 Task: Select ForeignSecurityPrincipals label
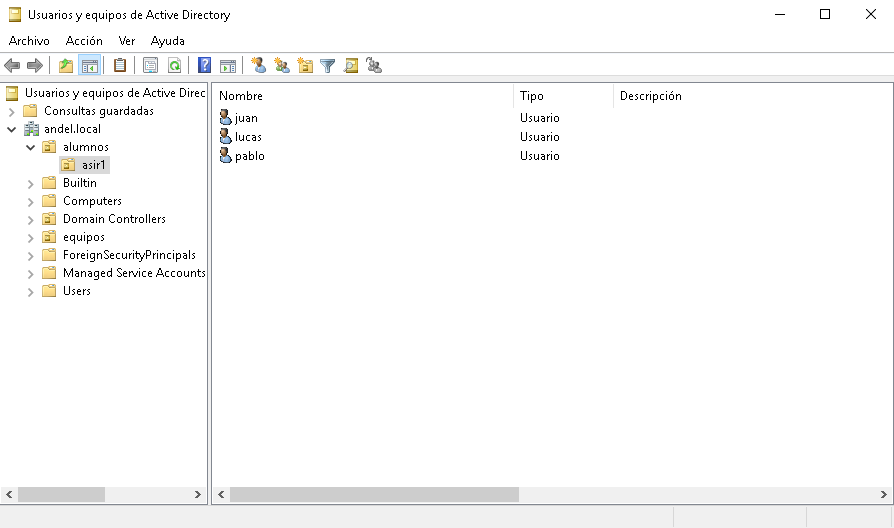(129, 255)
